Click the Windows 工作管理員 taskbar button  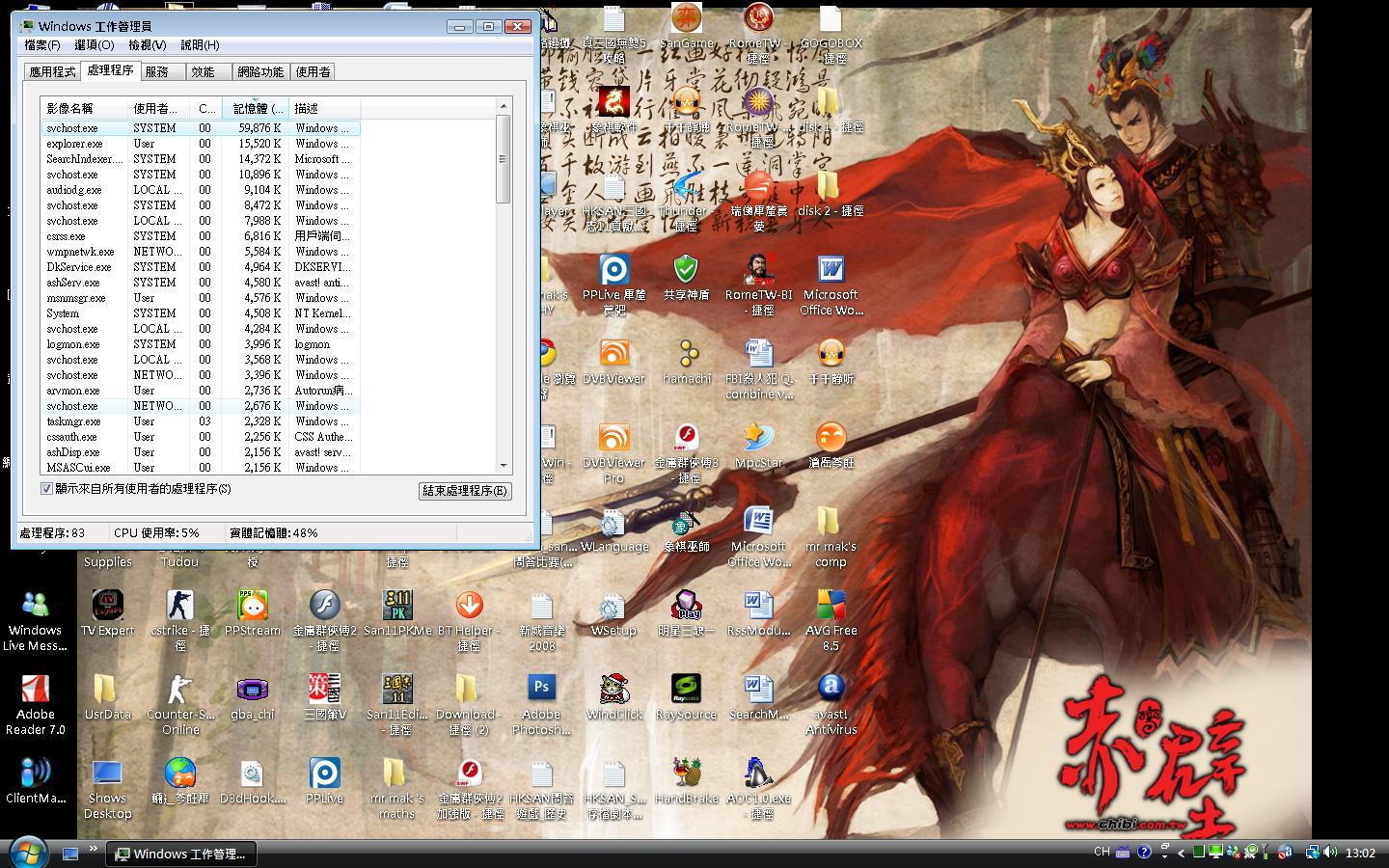coord(180,854)
